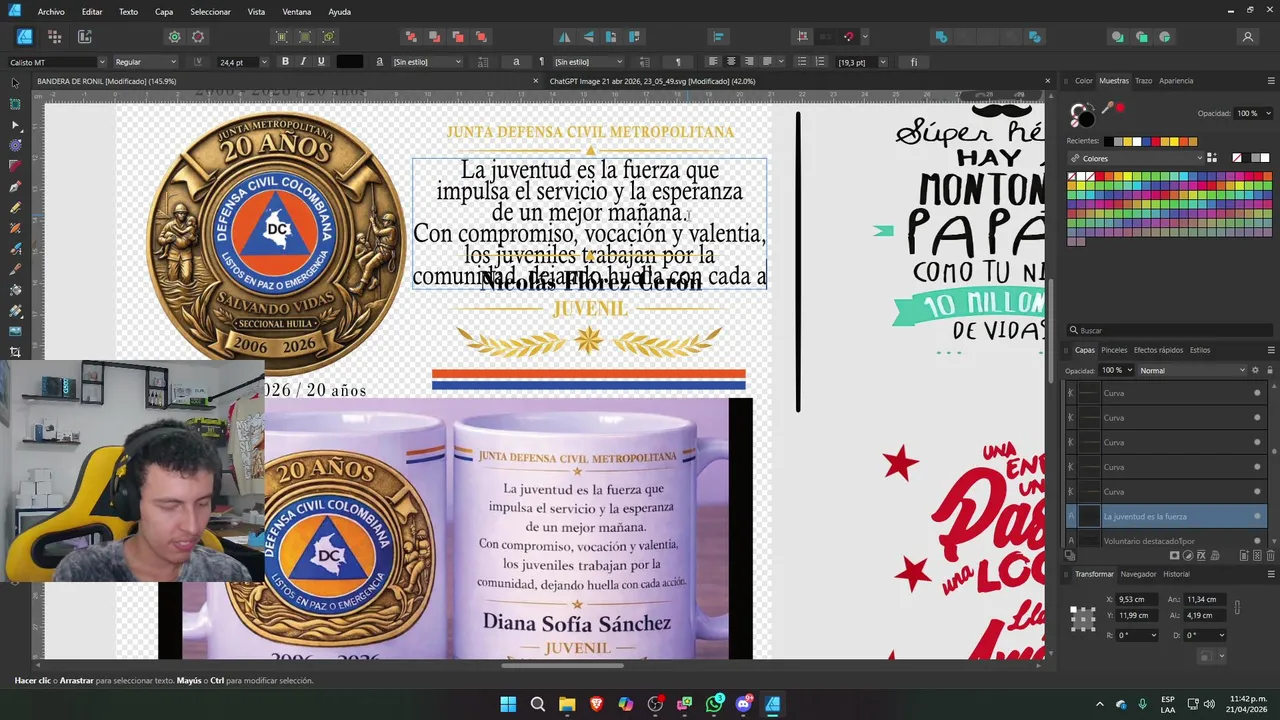This screenshot has height=720, width=1280.
Task: Switch to the Navegador tab
Action: (x=1138, y=574)
